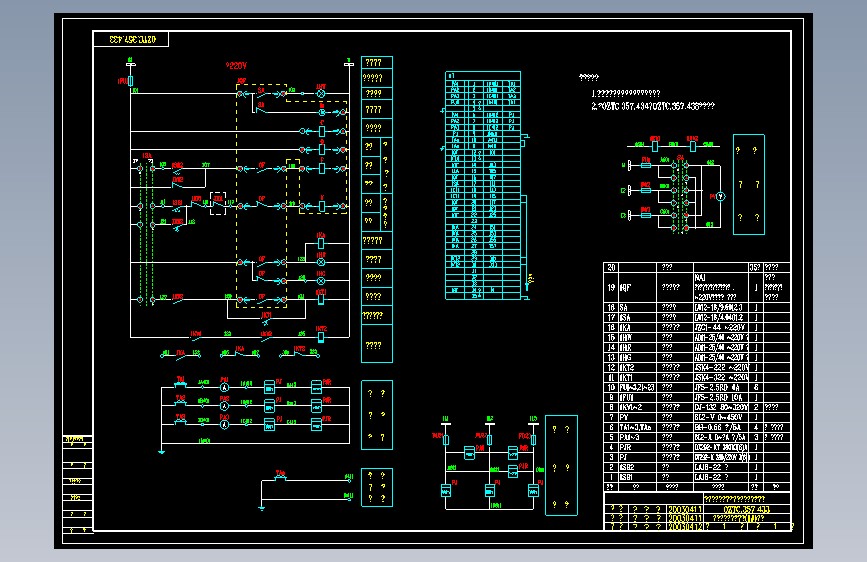Click the SA cell in parts list row 18
Image resolution: width=867 pixels, height=562 pixels.
638,308
